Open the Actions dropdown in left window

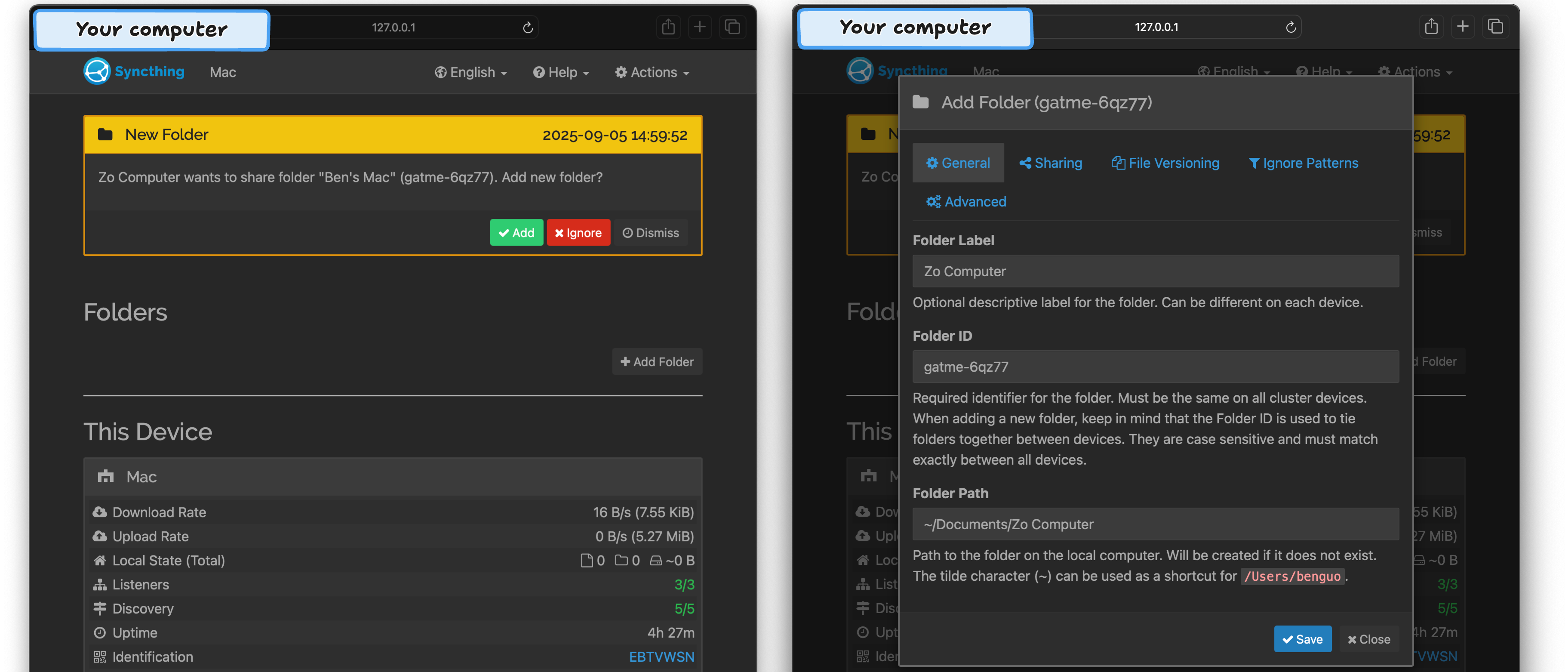tap(652, 72)
